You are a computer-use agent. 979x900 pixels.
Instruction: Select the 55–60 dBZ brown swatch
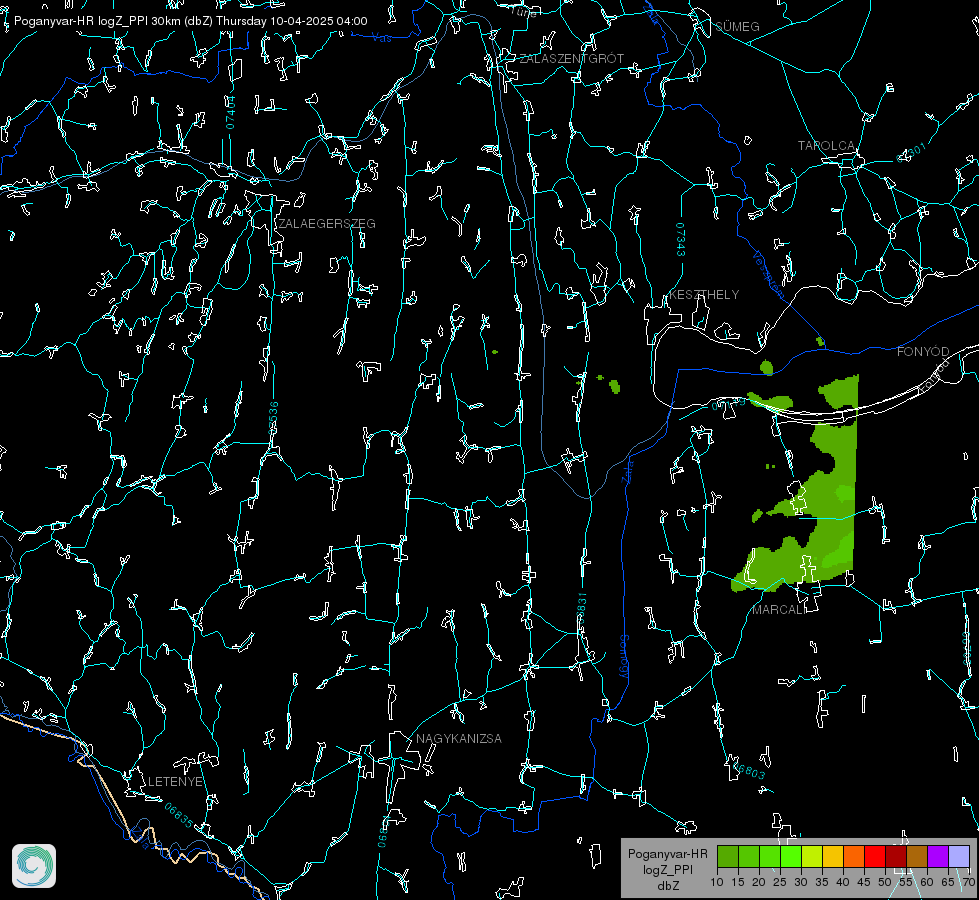(x=917, y=856)
